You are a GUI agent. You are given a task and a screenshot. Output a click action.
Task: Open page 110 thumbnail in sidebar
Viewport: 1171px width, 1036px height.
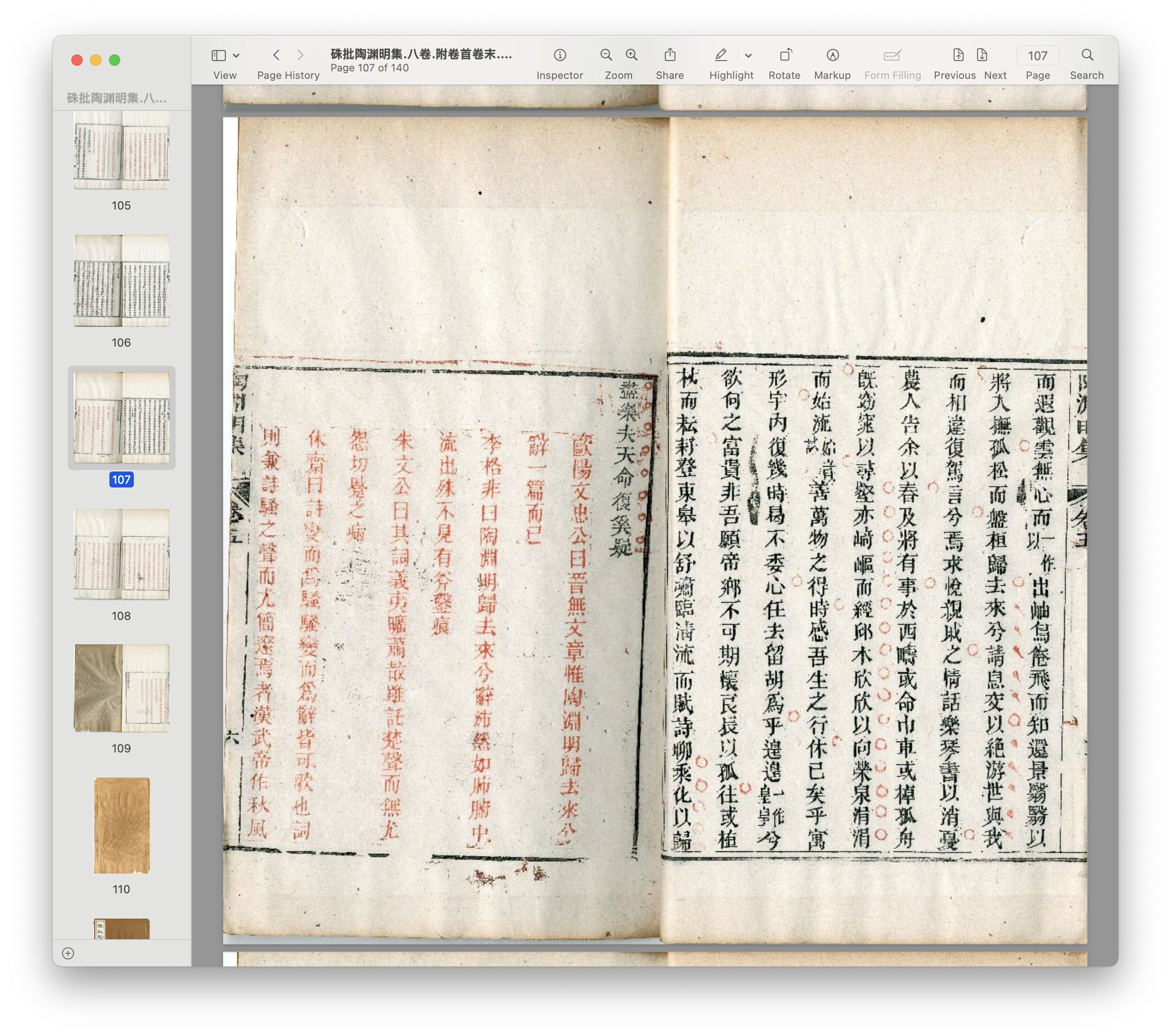click(122, 825)
